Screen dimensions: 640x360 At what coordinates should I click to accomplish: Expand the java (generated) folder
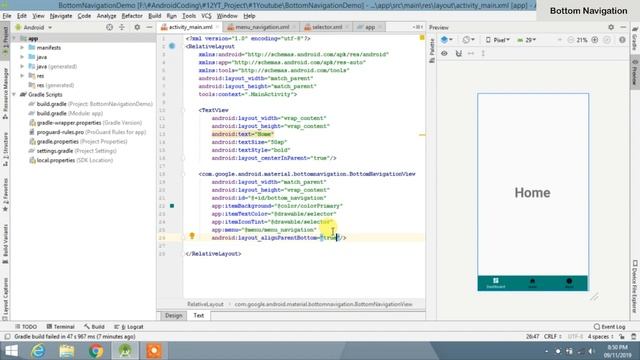click(x=22, y=67)
